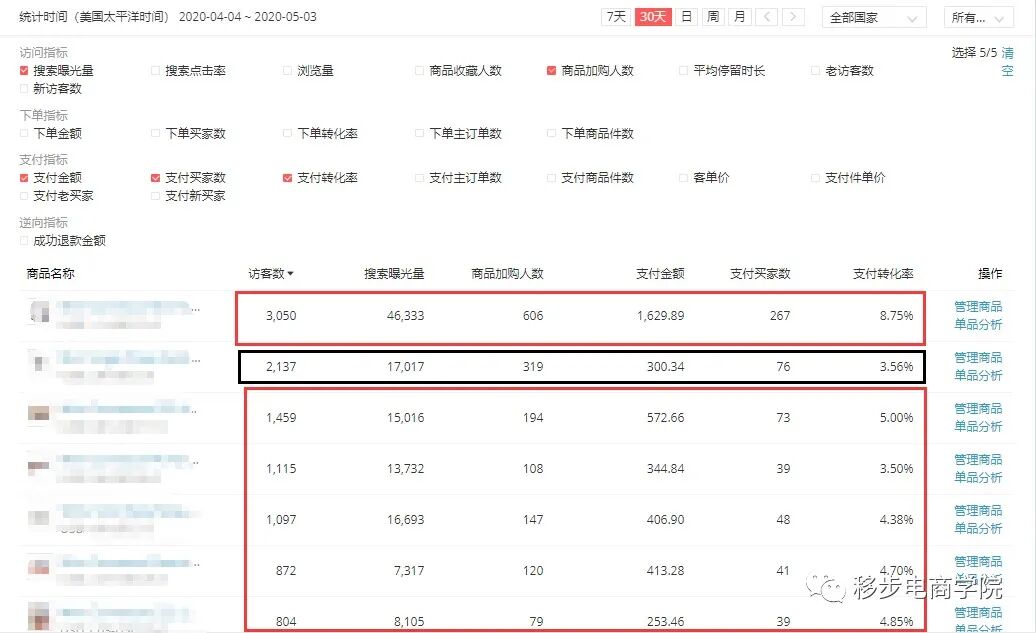Screen dimensions: 1036x633
Task: Uncheck the 搜索曝光量 metric checkbox
Action: [22, 70]
